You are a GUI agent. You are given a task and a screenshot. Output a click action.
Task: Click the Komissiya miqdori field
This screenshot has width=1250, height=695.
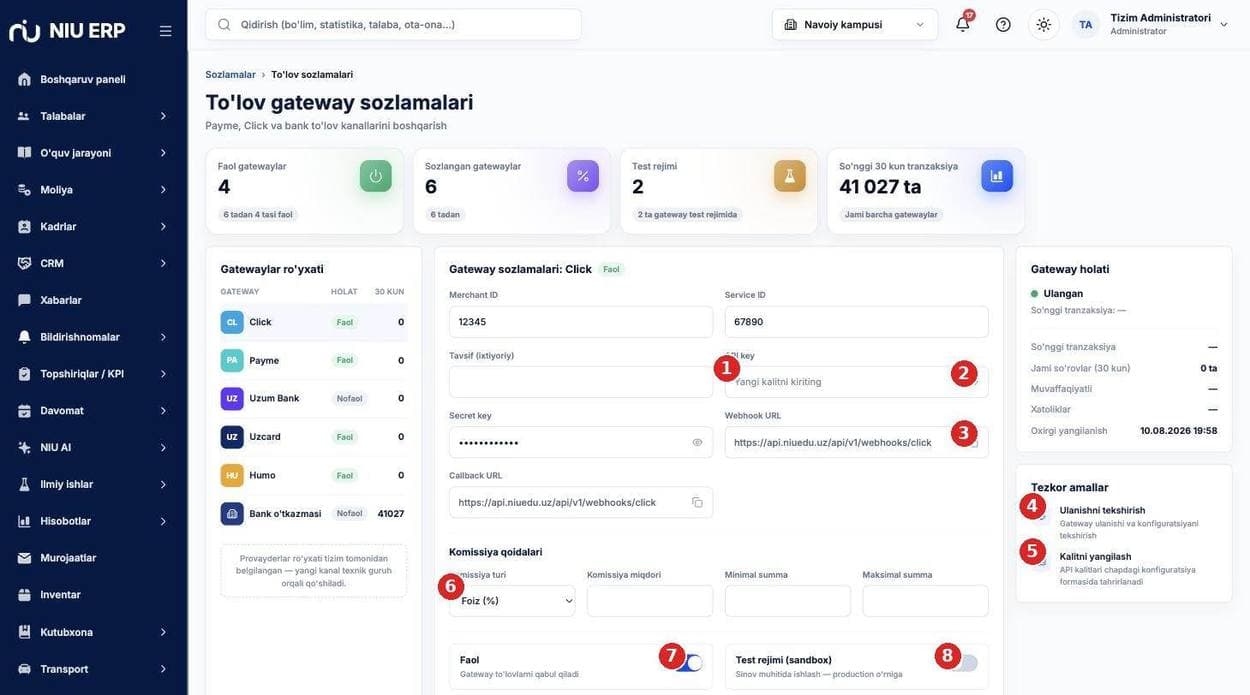[650, 601]
